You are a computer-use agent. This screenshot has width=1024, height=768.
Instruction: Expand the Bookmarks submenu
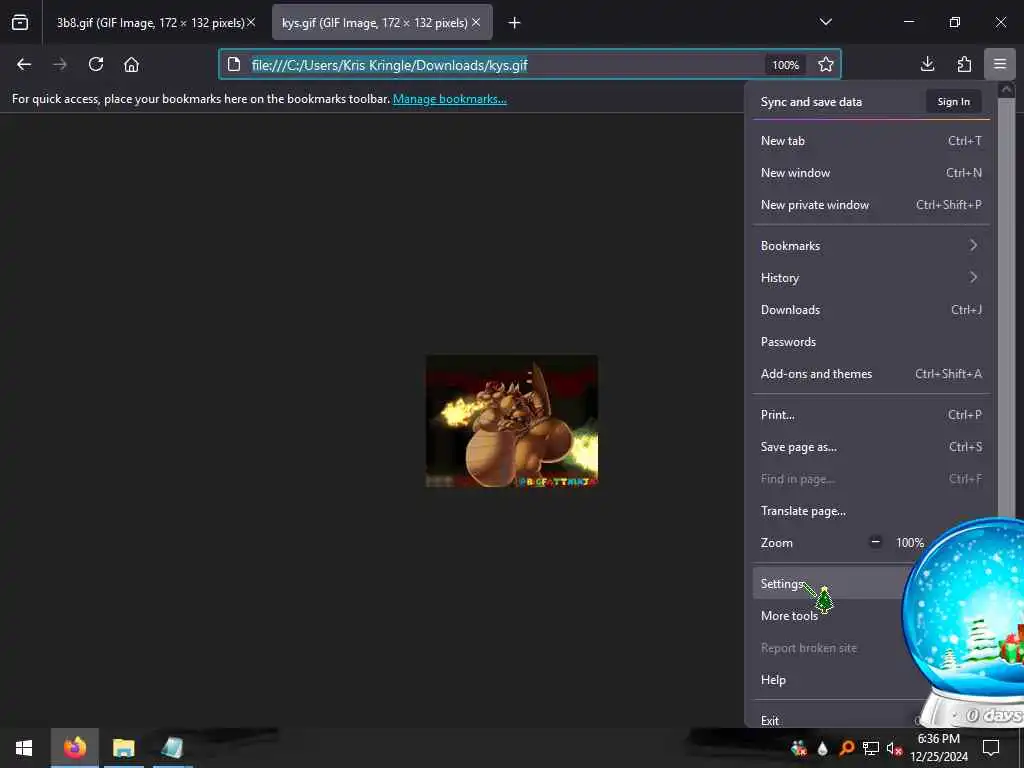(x=871, y=246)
